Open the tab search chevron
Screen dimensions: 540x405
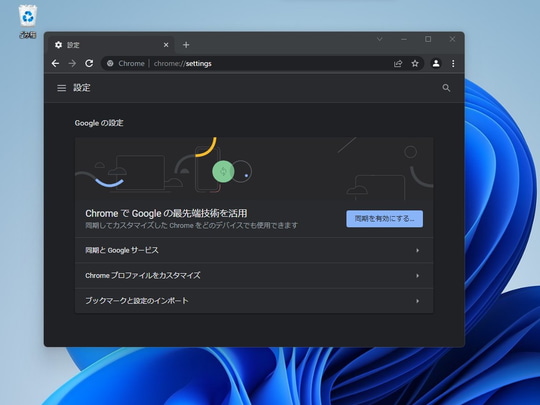tap(380, 39)
